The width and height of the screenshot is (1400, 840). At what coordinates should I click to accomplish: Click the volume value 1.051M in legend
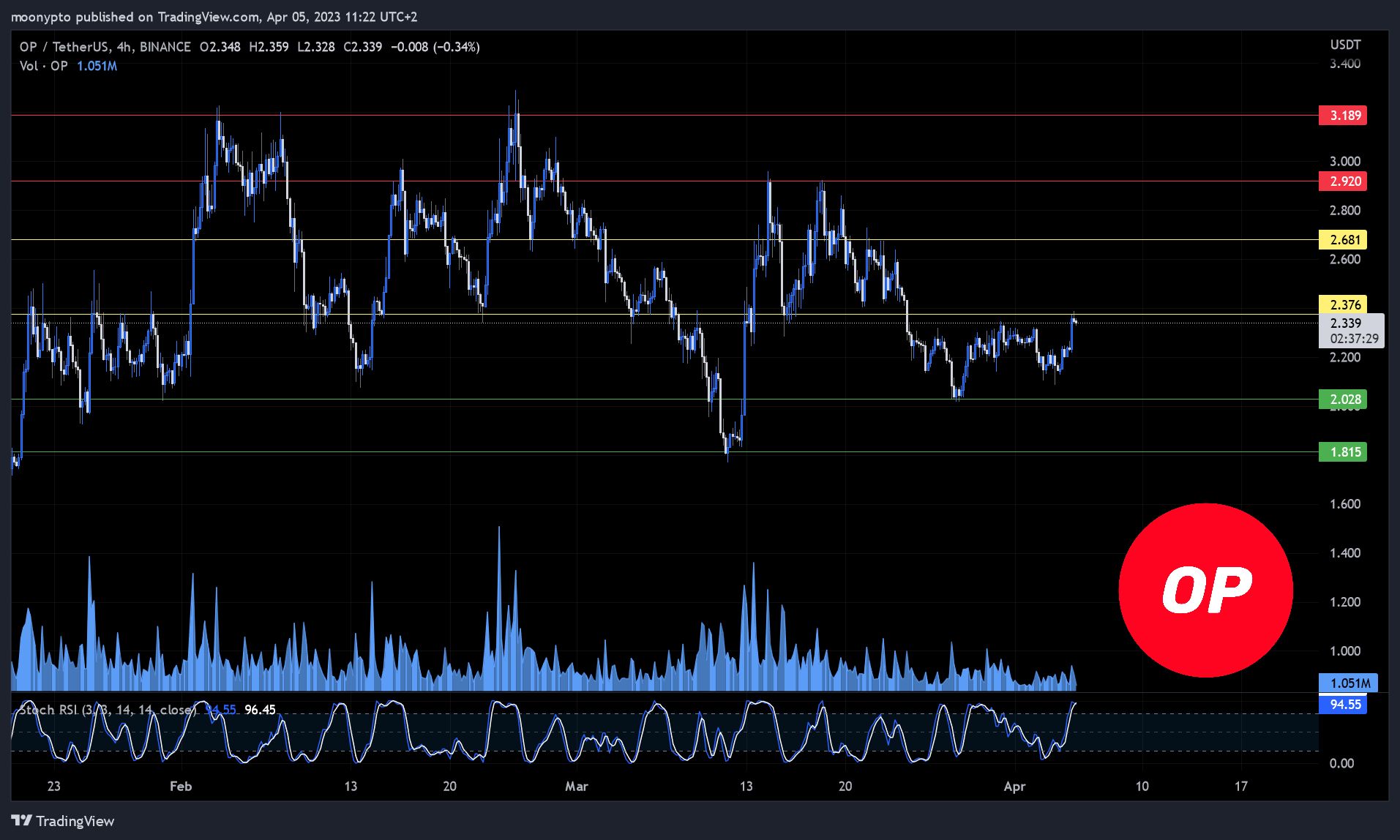pos(97,66)
